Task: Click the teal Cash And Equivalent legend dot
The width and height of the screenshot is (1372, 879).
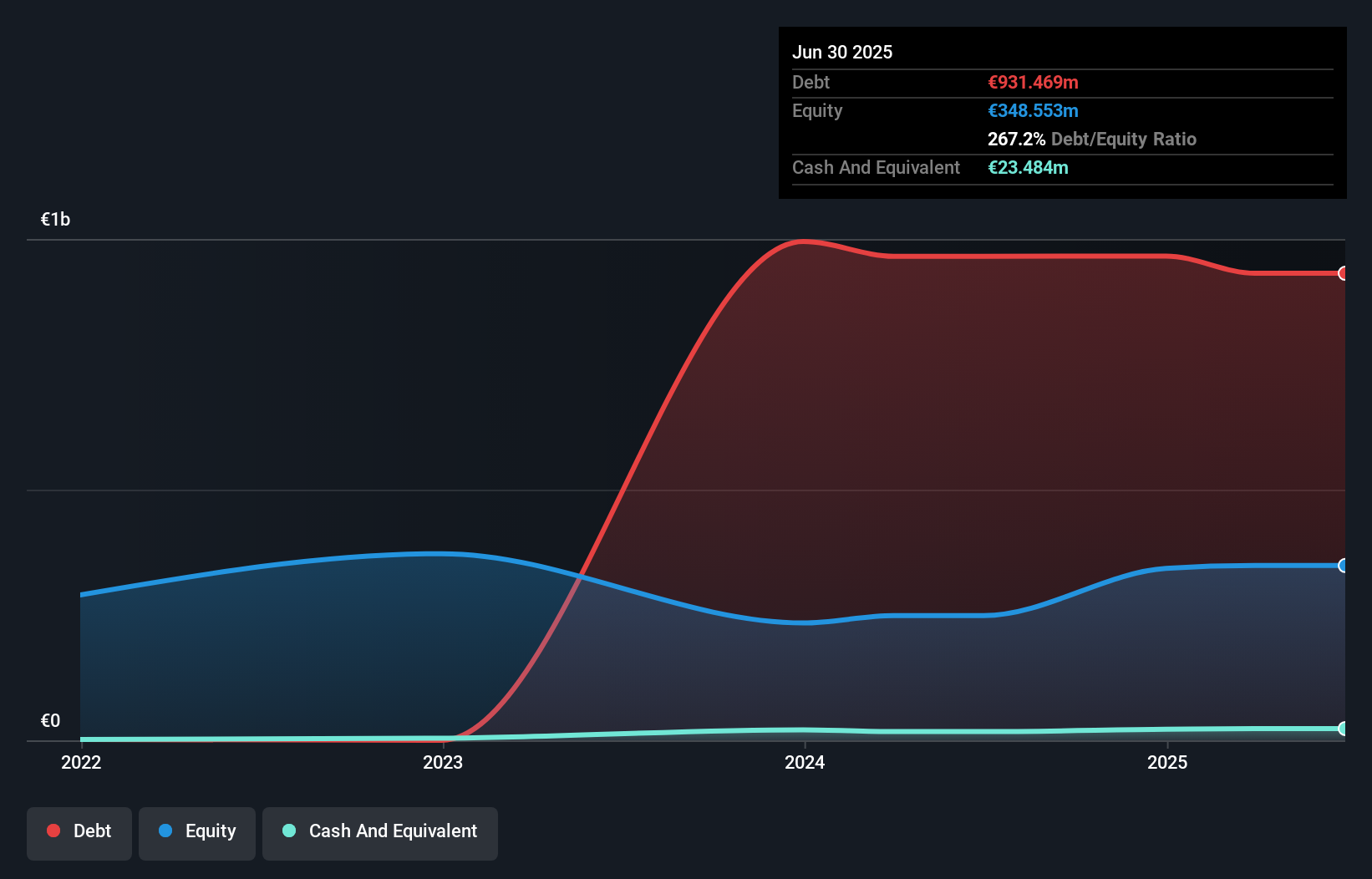Action: (289, 831)
